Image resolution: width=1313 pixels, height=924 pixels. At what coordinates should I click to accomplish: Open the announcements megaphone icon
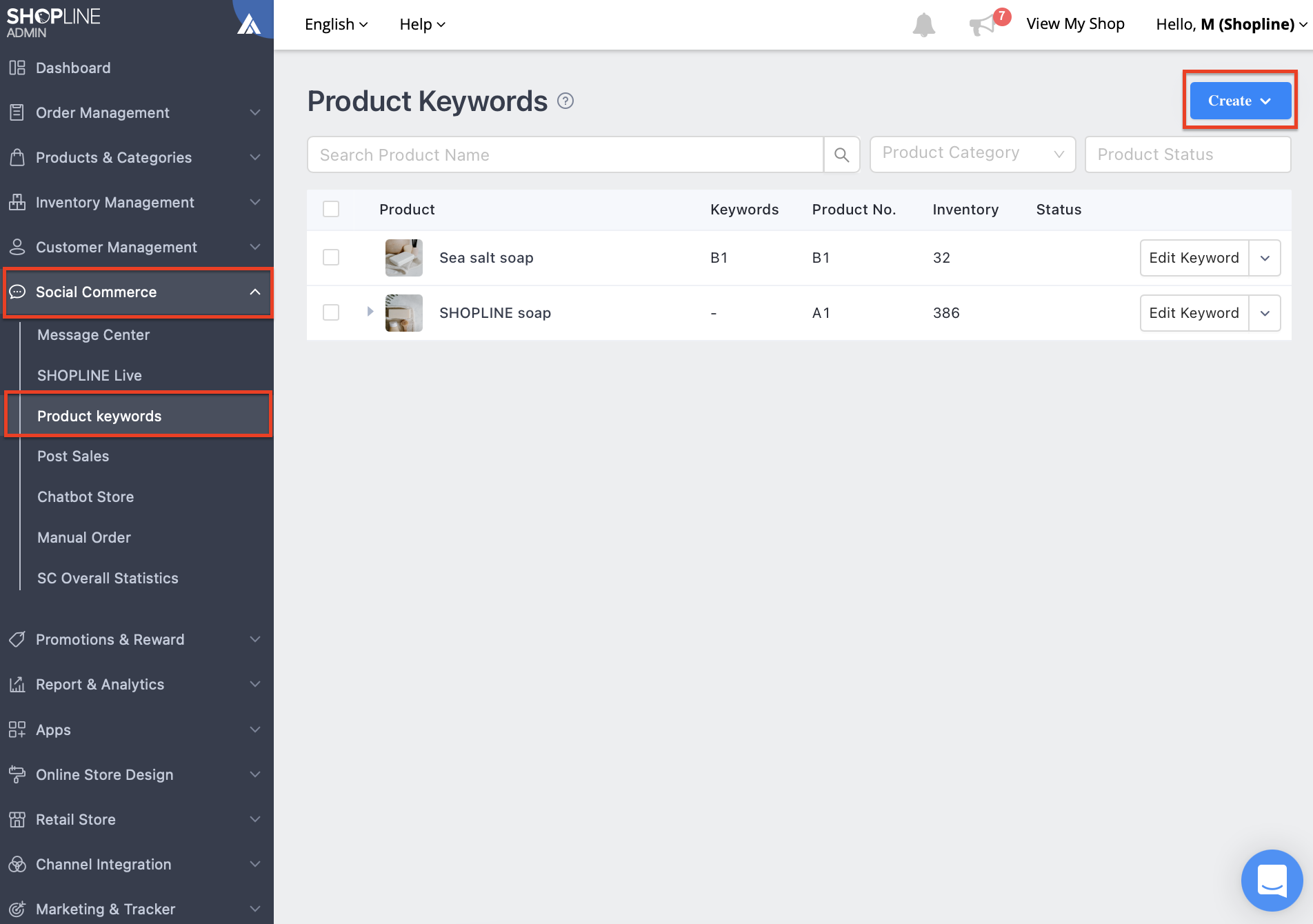pos(982,26)
